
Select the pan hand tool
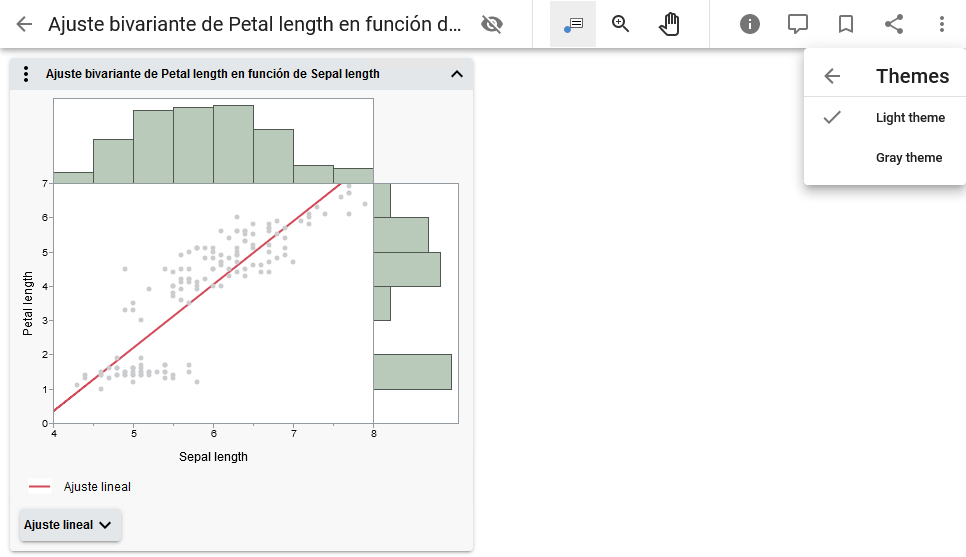point(669,24)
